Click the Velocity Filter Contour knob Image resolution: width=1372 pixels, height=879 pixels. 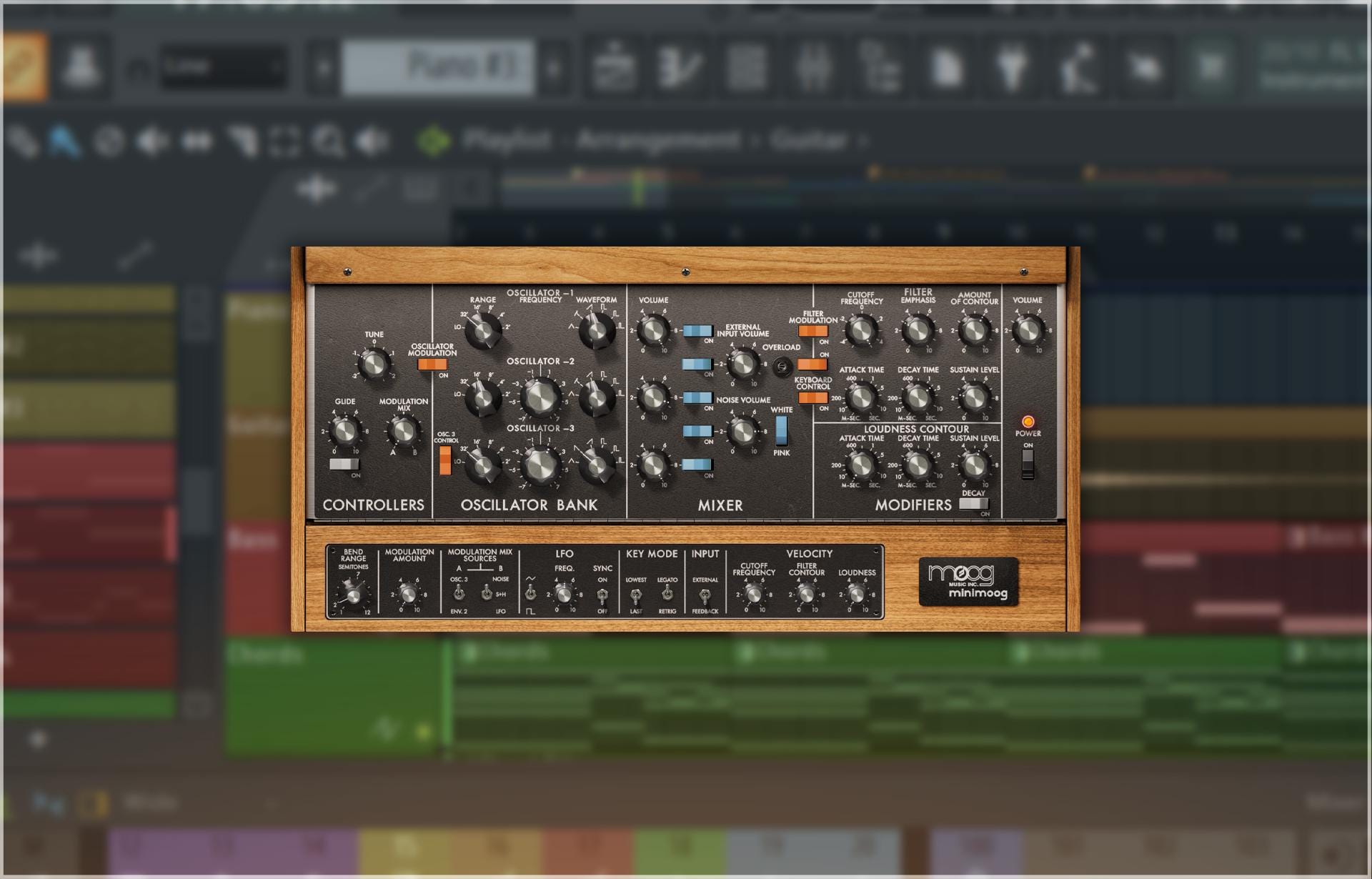click(x=806, y=594)
